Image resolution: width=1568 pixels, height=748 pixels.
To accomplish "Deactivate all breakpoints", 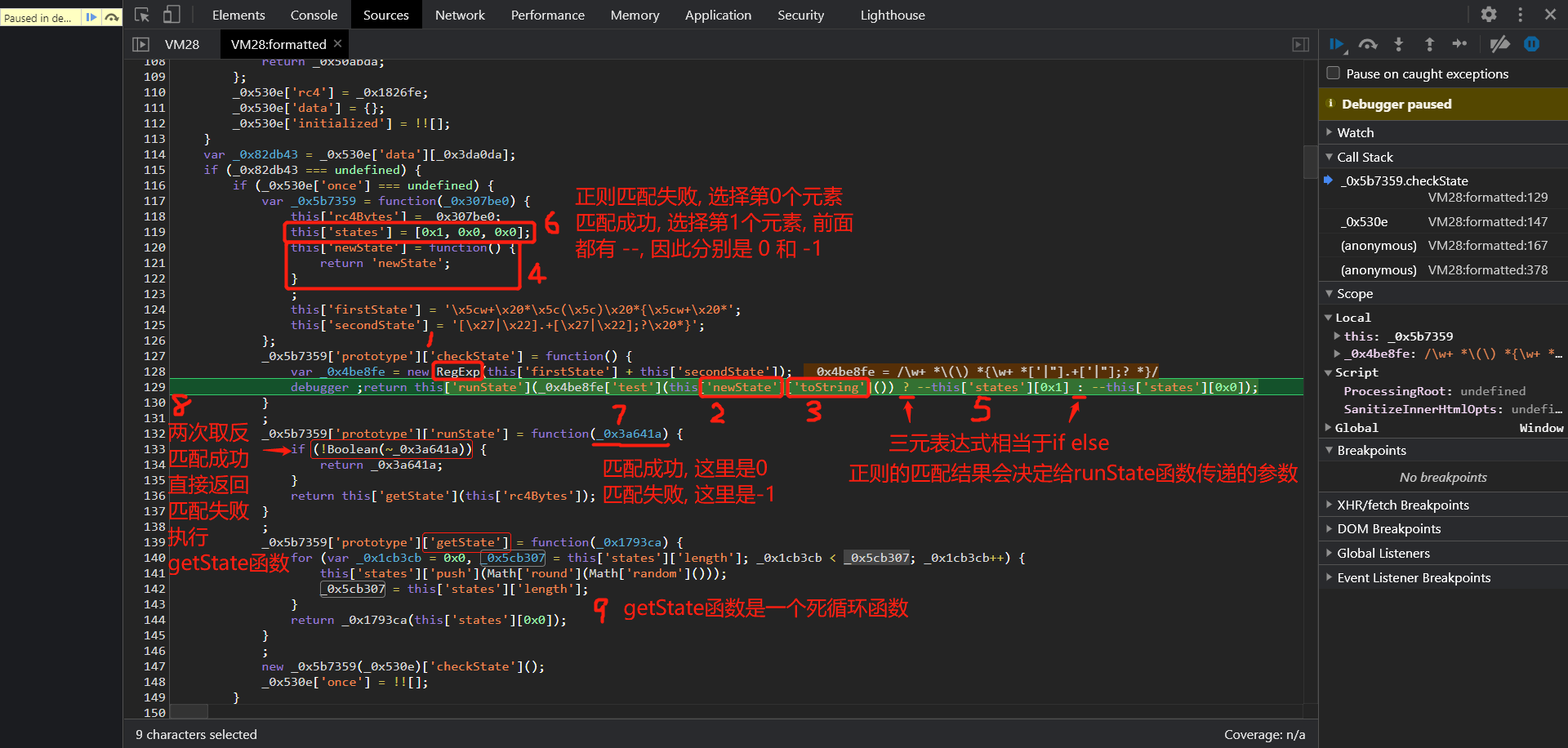I will [1500, 44].
